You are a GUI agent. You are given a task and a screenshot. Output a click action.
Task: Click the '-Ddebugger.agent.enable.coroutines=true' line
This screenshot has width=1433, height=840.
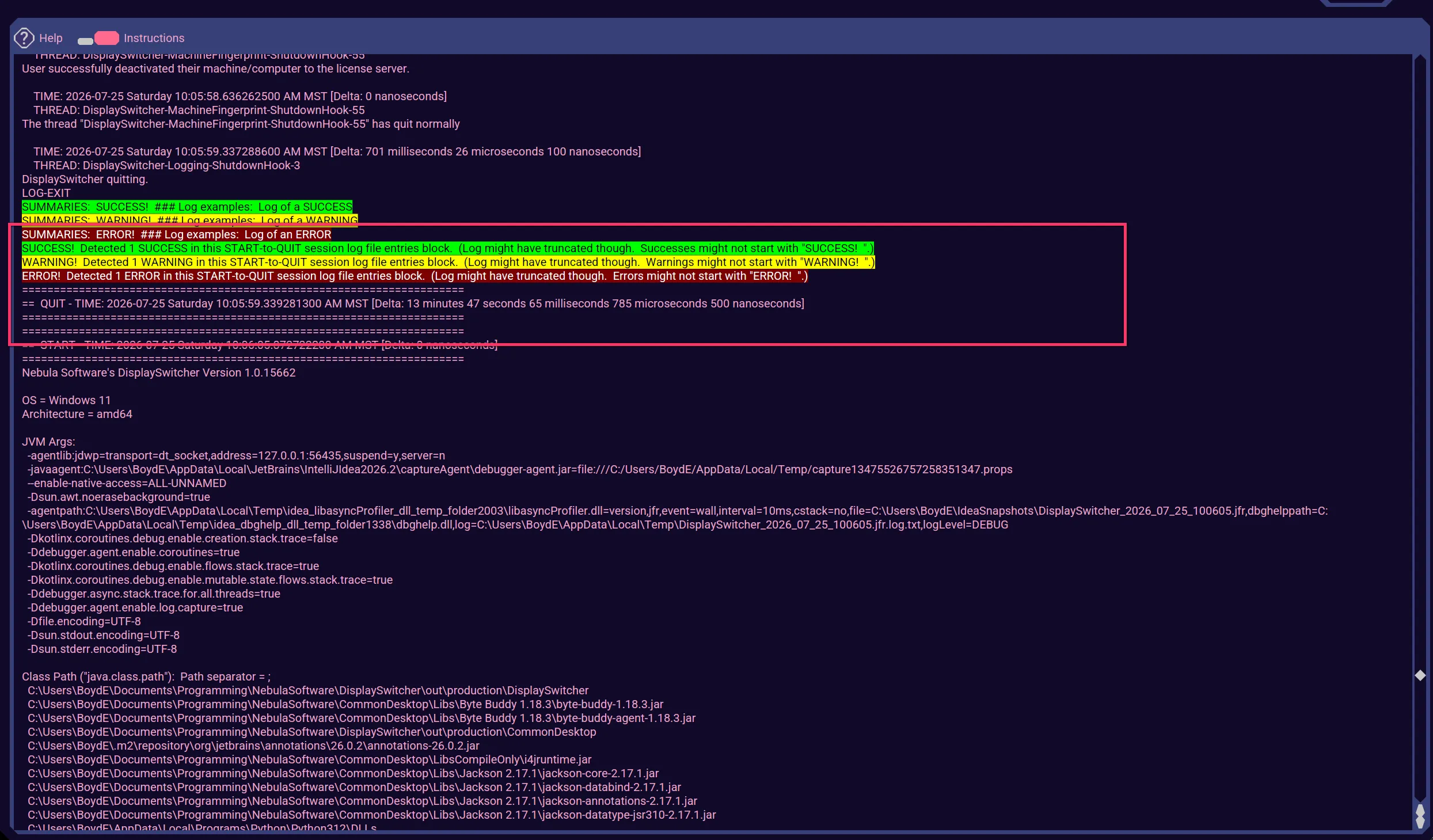[x=133, y=552]
